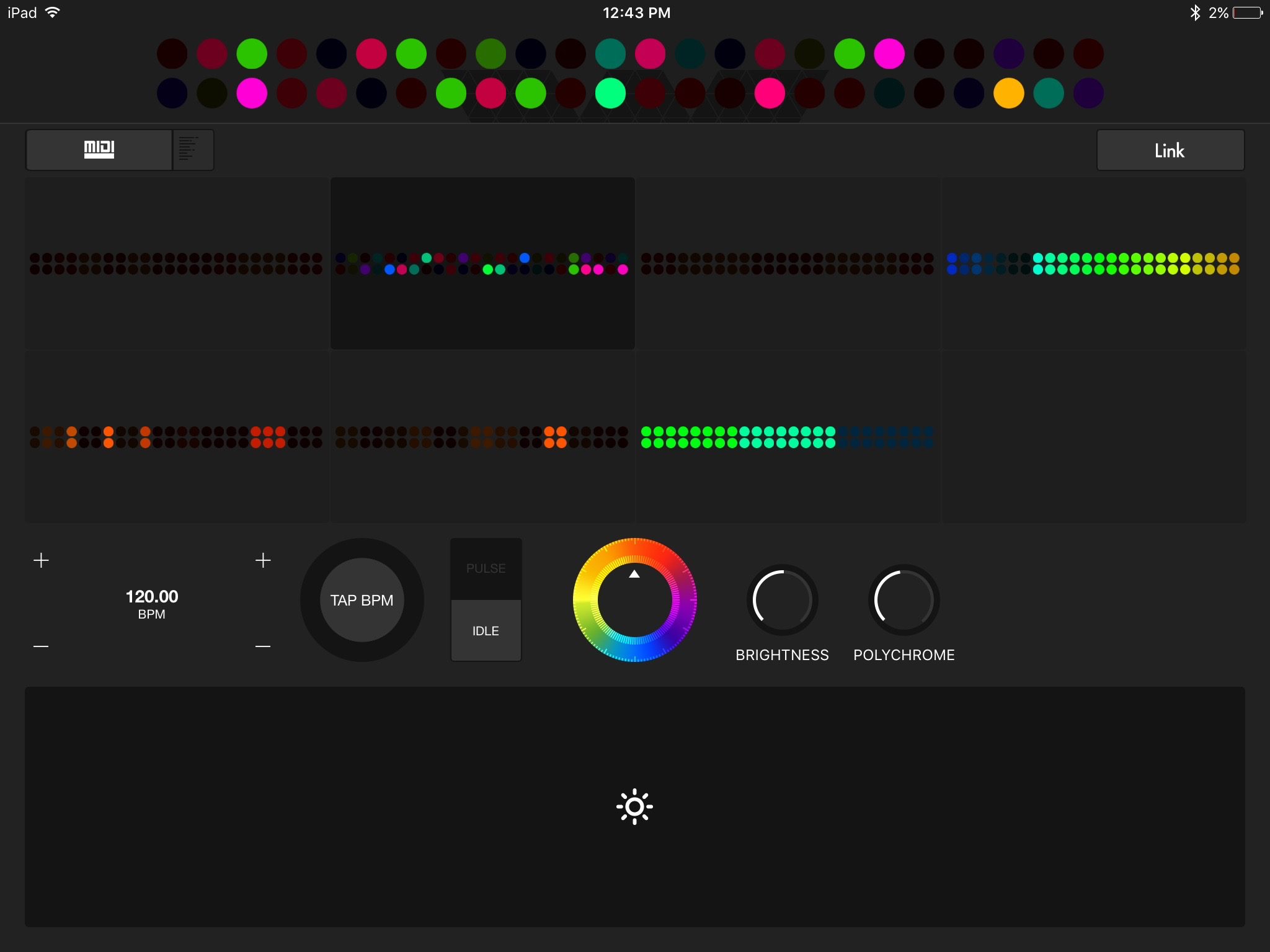Select the green-and-blue split pattern preset
Image resolution: width=1270 pixels, height=952 pixels.
click(787, 437)
